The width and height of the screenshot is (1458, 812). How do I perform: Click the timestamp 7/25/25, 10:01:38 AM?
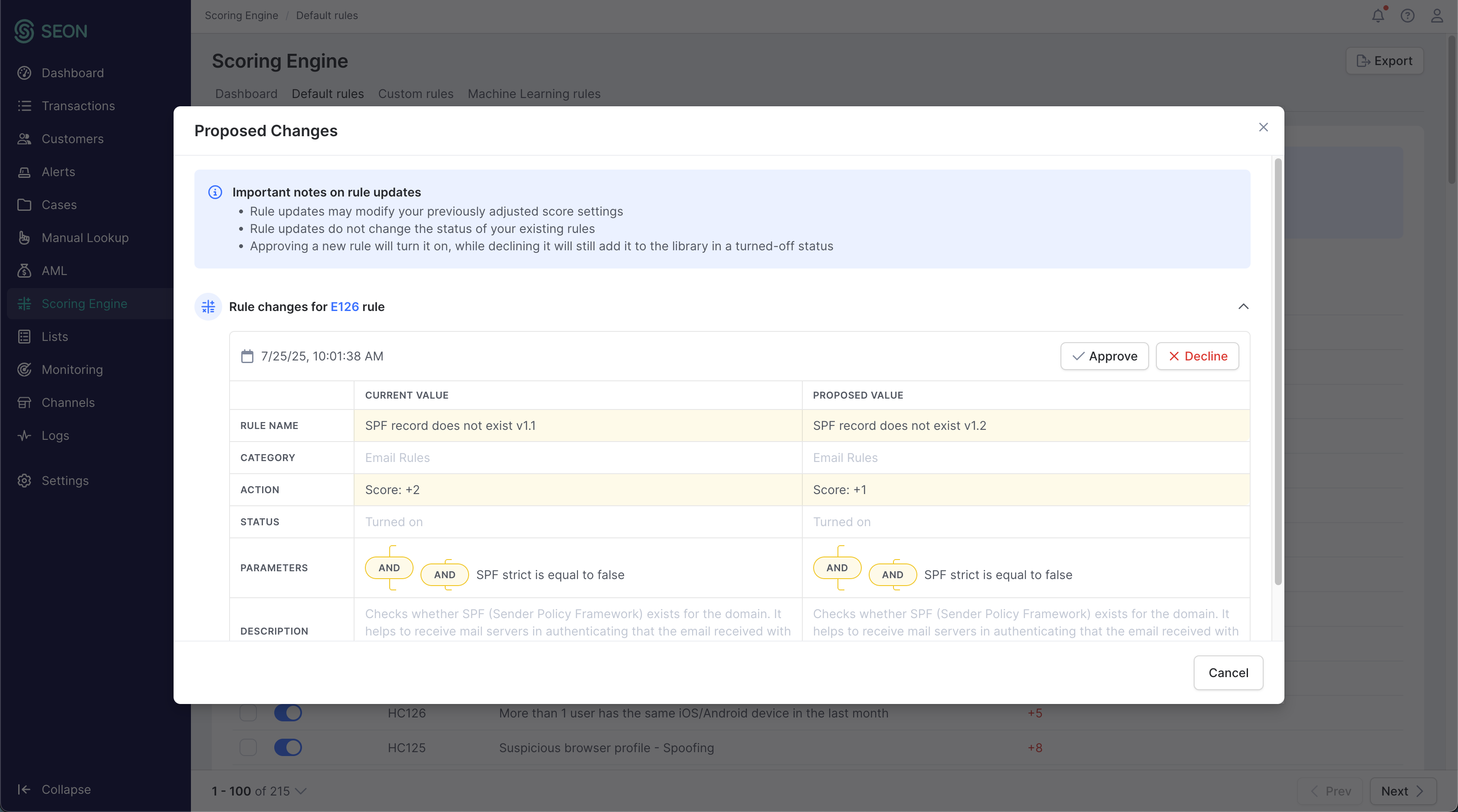(322, 356)
